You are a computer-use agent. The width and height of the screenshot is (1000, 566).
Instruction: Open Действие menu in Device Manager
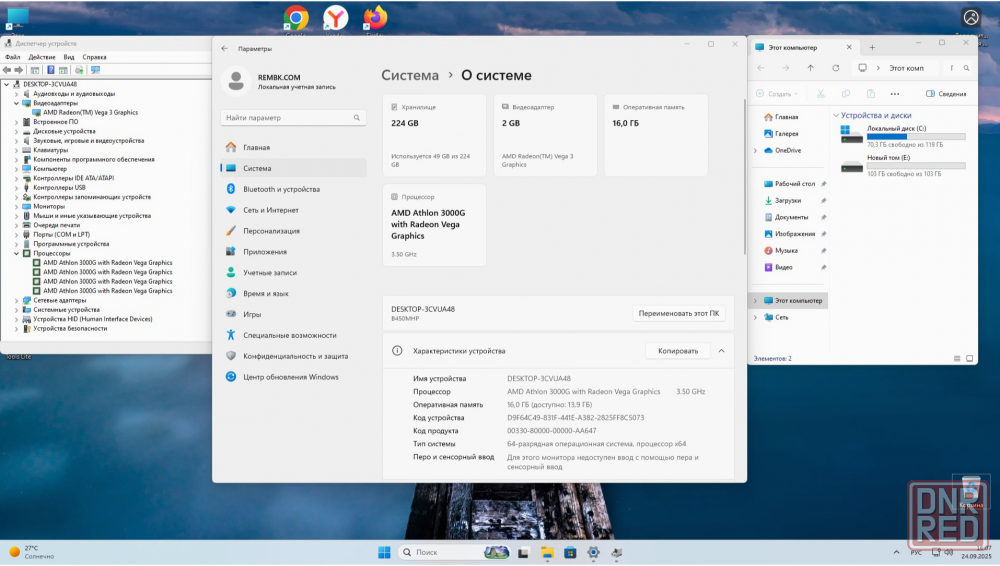pos(42,57)
